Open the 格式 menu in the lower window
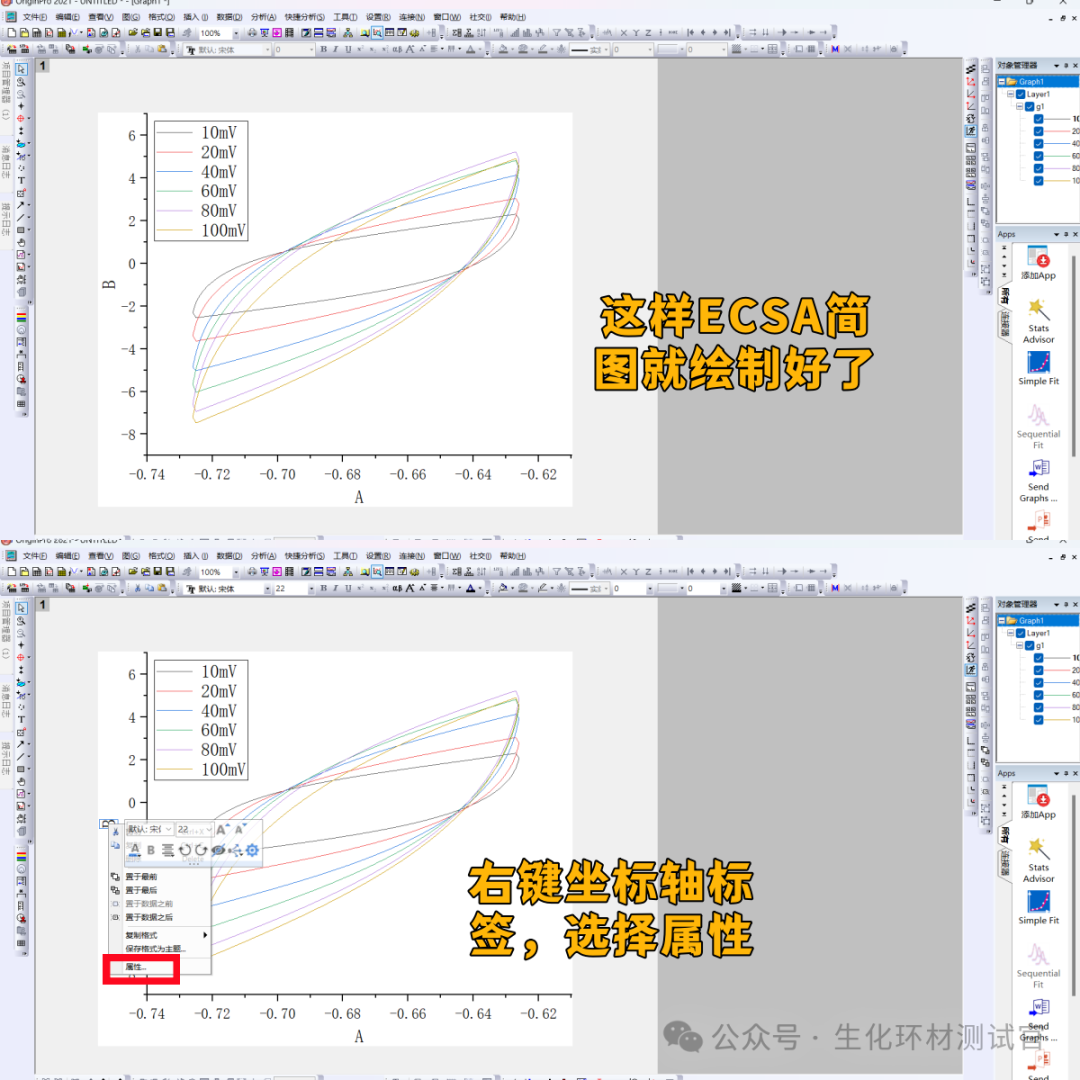 click(x=161, y=556)
